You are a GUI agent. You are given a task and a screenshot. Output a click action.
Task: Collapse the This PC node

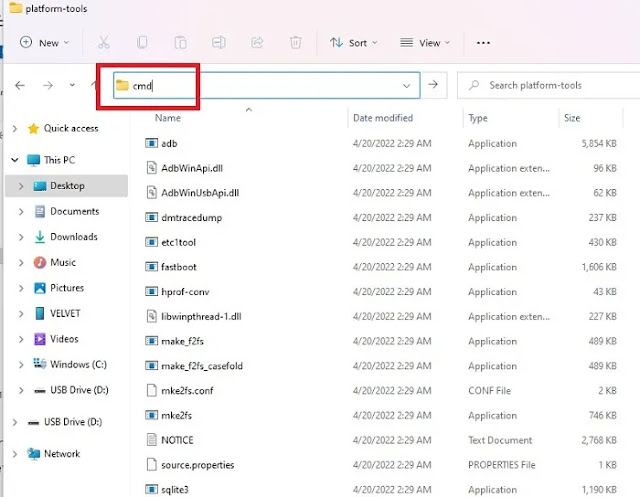pos(15,160)
